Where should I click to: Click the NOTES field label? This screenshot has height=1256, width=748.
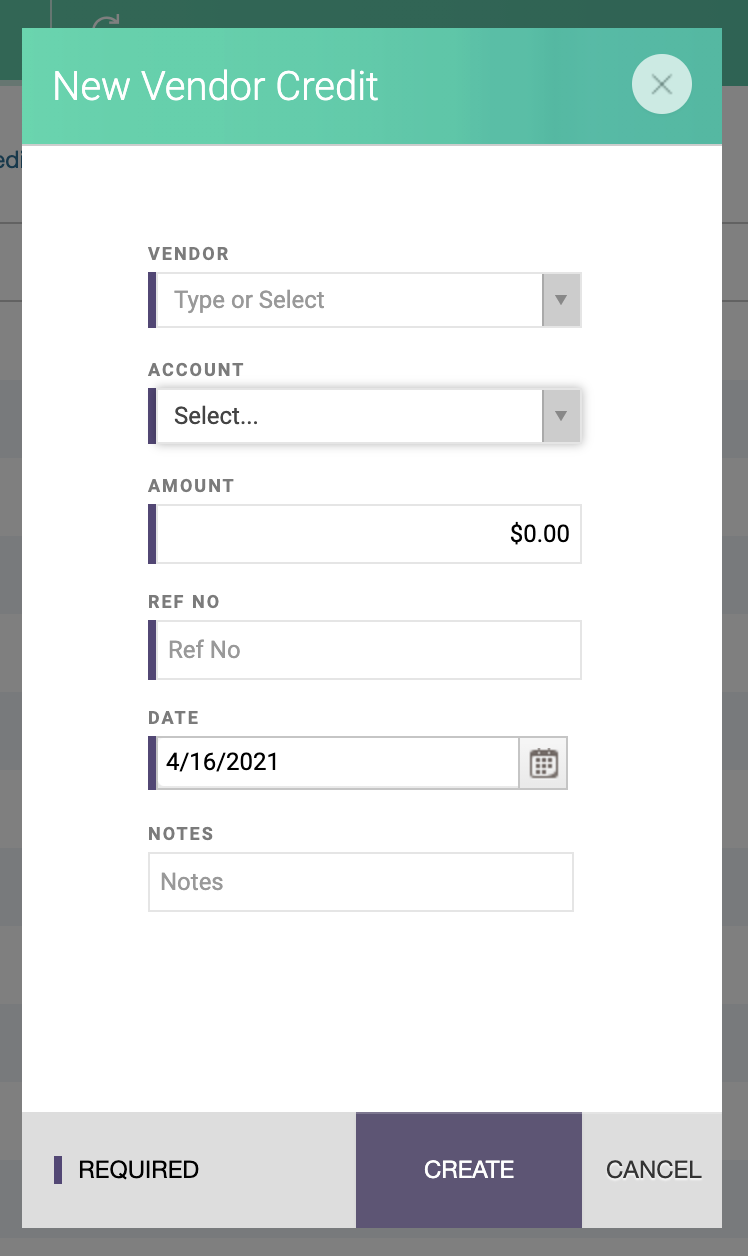(181, 834)
